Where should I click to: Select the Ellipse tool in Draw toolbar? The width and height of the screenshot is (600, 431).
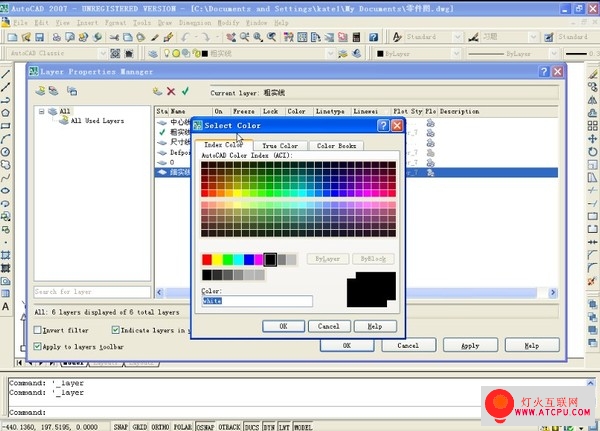(5, 191)
